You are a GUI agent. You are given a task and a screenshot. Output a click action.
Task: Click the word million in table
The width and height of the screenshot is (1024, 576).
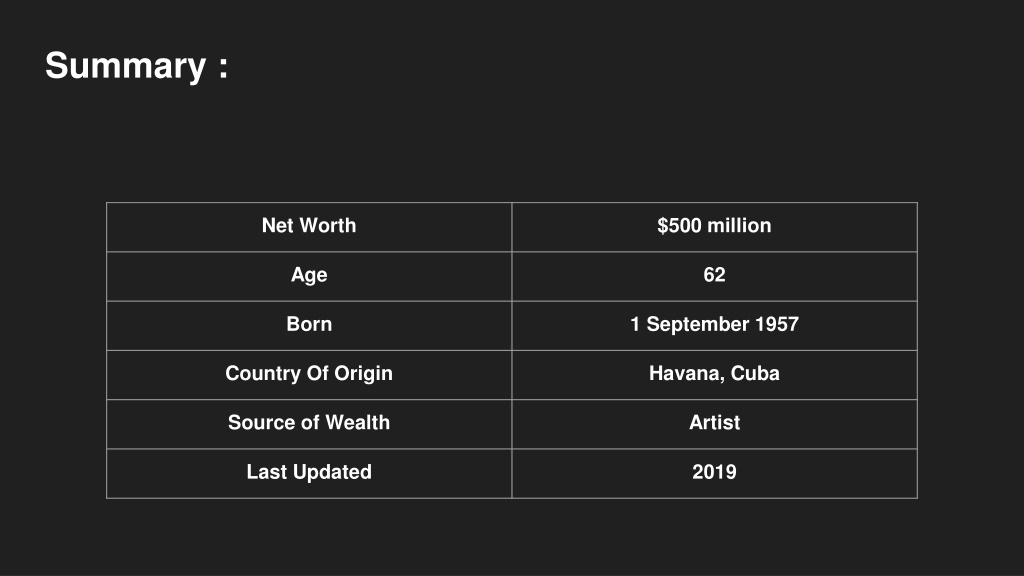tap(739, 225)
